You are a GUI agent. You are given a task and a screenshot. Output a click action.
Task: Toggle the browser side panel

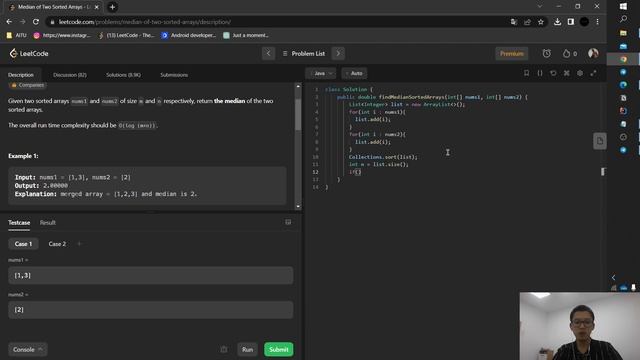pos(571,22)
